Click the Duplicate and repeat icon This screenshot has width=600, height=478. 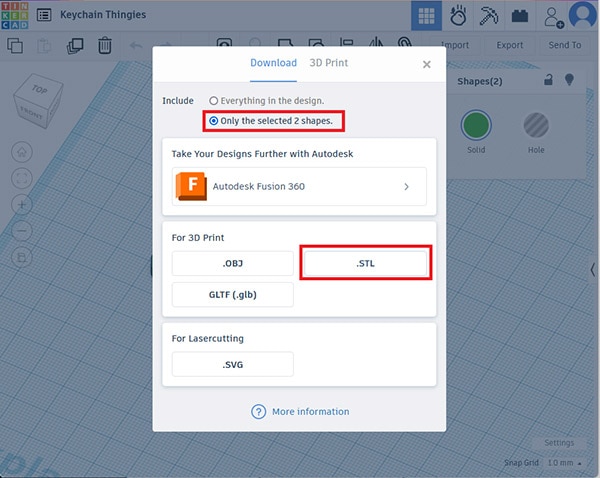75,46
